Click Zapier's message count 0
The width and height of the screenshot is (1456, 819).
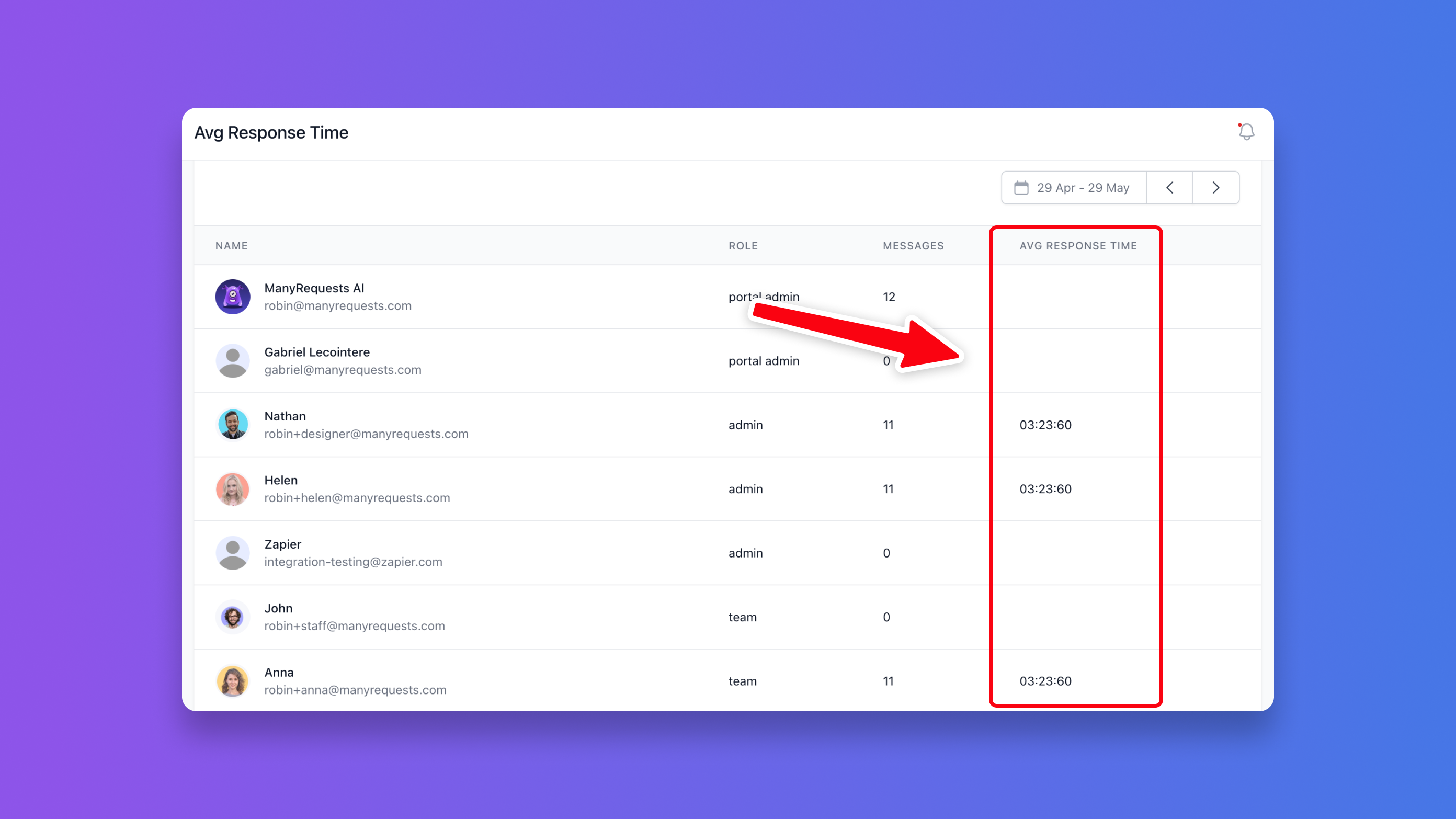[886, 553]
